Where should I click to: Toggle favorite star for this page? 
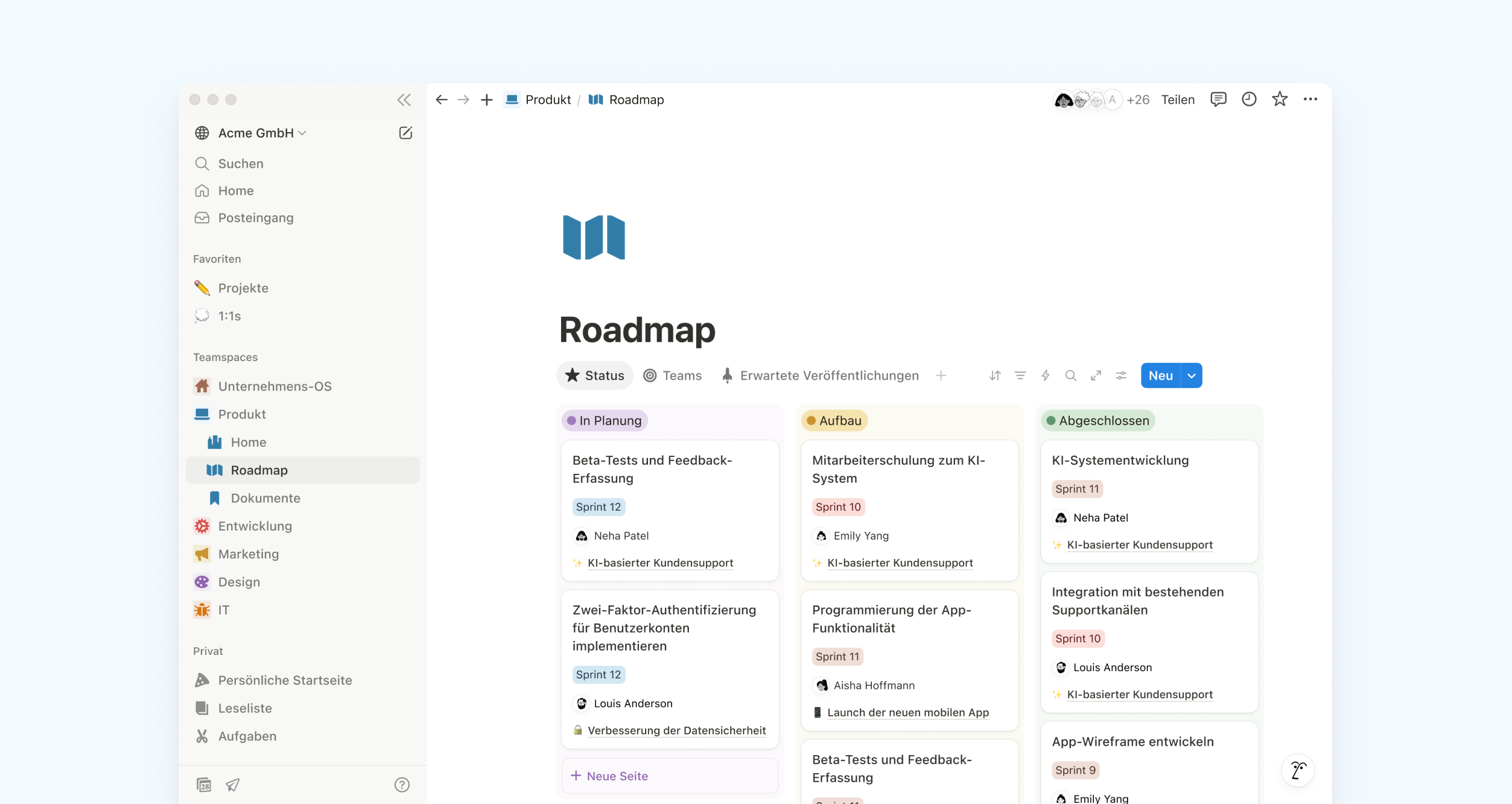coord(1280,100)
